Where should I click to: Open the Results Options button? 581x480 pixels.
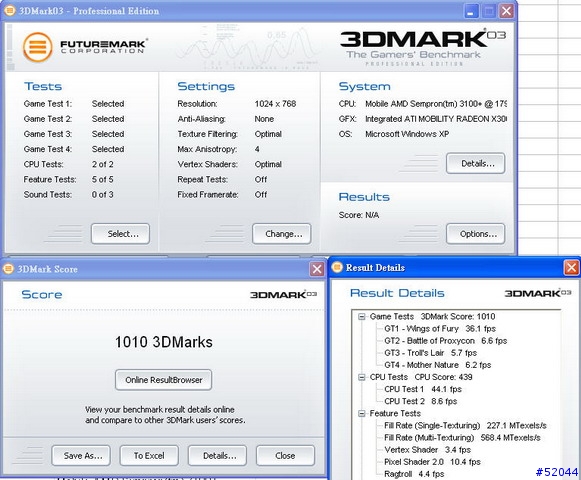point(475,234)
